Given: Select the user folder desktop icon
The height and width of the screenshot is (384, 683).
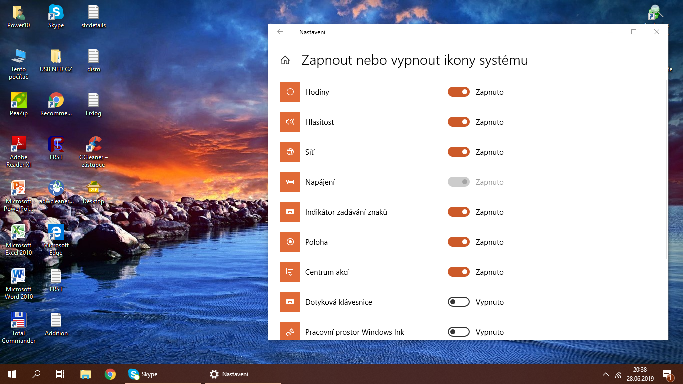Looking at the screenshot, I should 18,17.
